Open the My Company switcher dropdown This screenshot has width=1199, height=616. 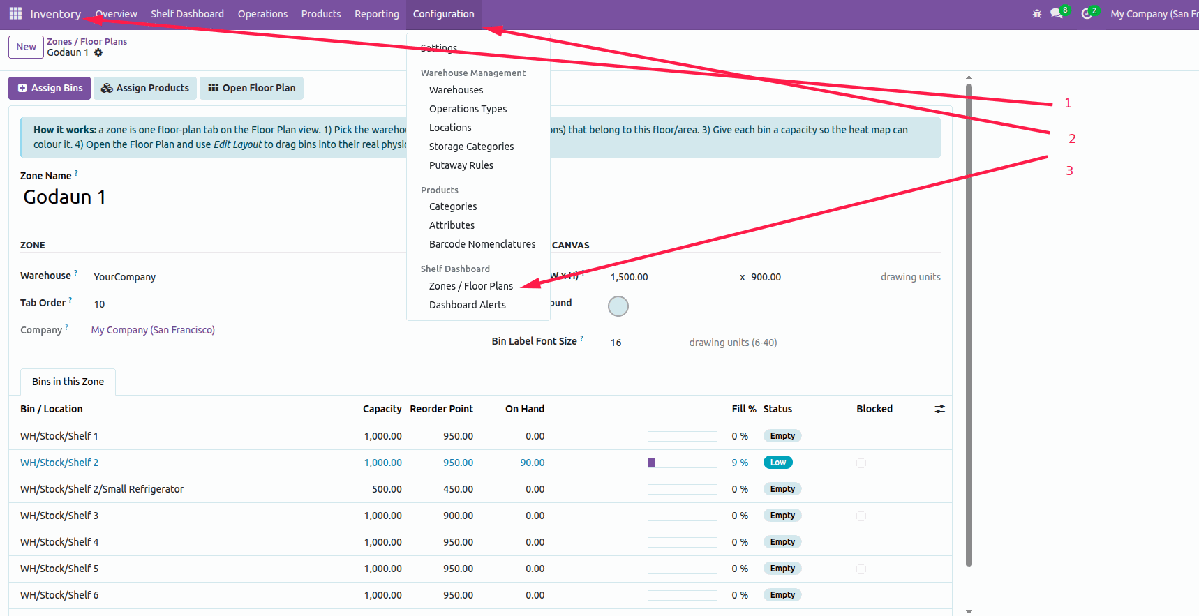(1154, 14)
